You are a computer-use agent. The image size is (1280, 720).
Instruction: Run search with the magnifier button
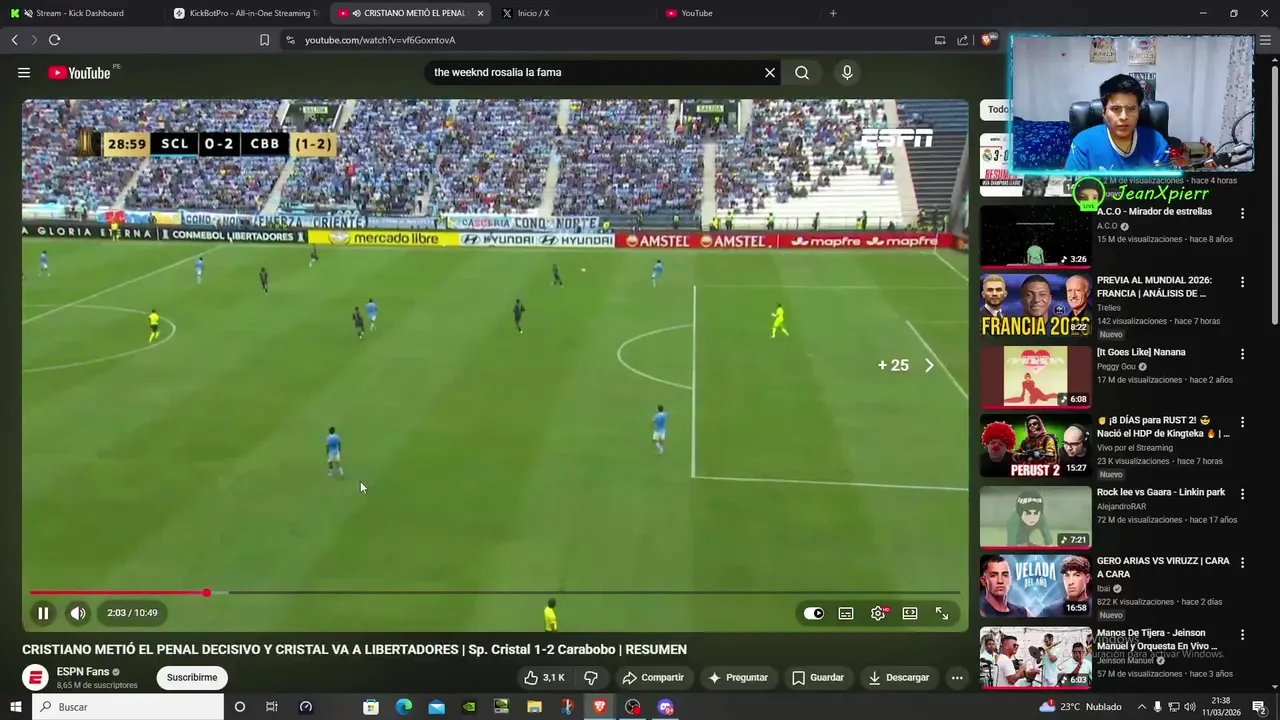tap(802, 72)
